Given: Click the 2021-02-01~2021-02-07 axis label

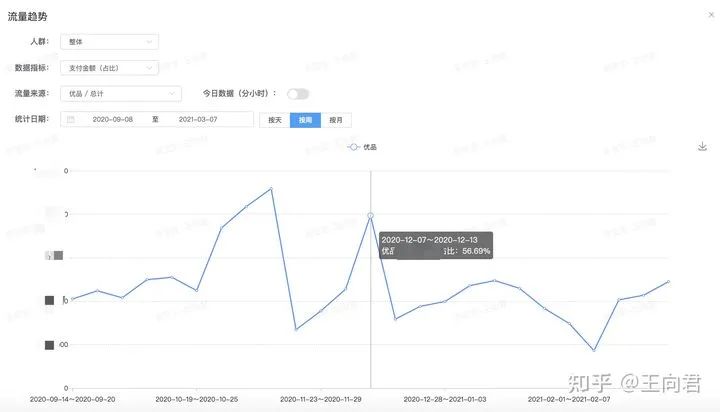Looking at the screenshot, I should coord(570,398).
